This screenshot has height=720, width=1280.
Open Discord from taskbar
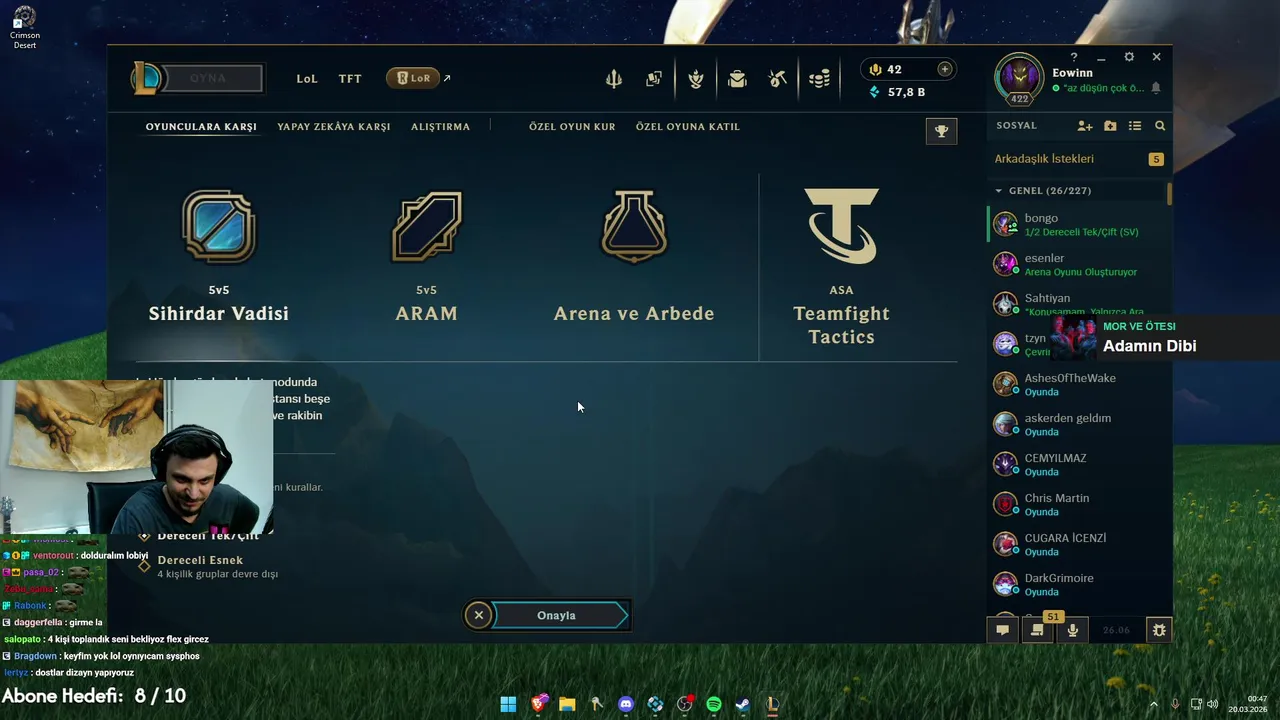click(x=626, y=704)
